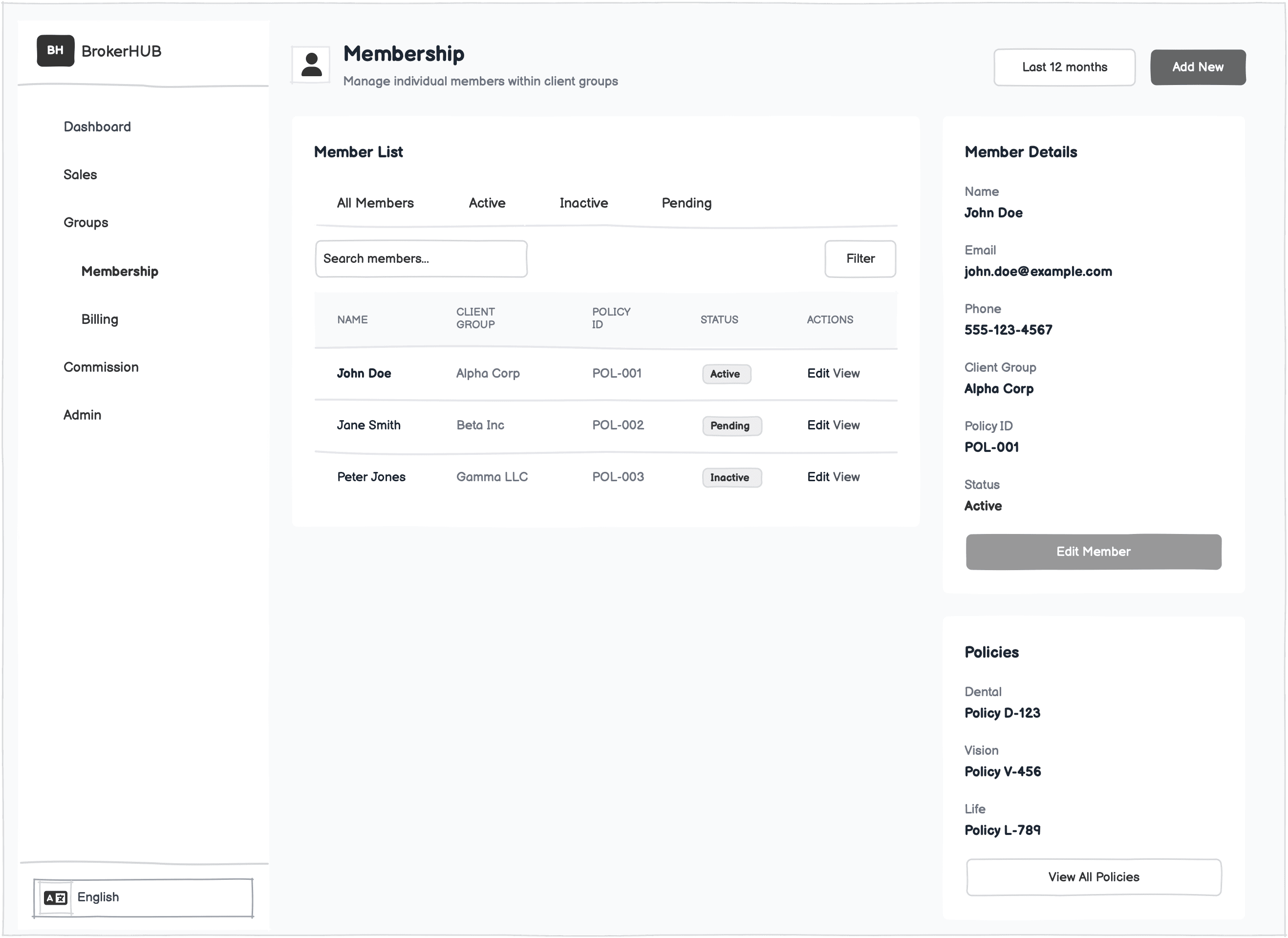1288x938 pixels.
Task: Switch to the Inactive members tab
Action: pos(583,203)
